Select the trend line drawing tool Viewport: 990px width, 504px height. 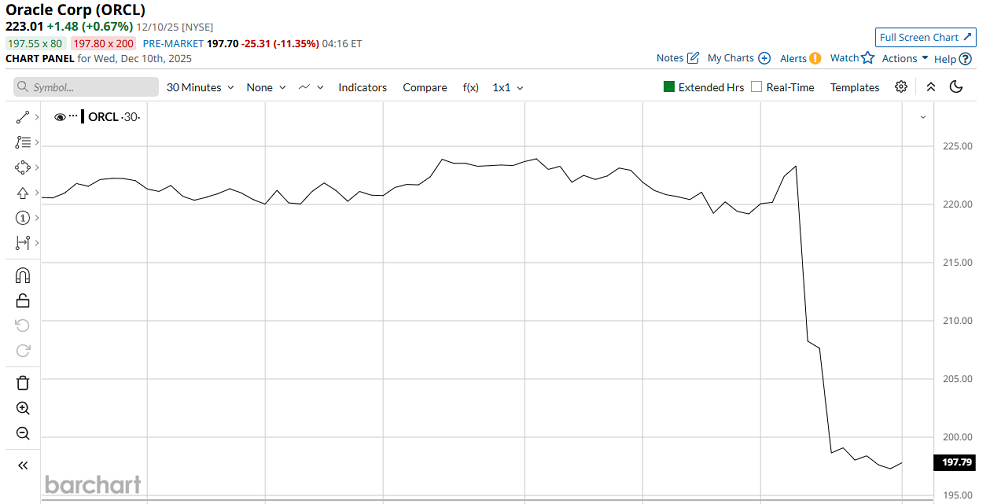click(x=23, y=117)
